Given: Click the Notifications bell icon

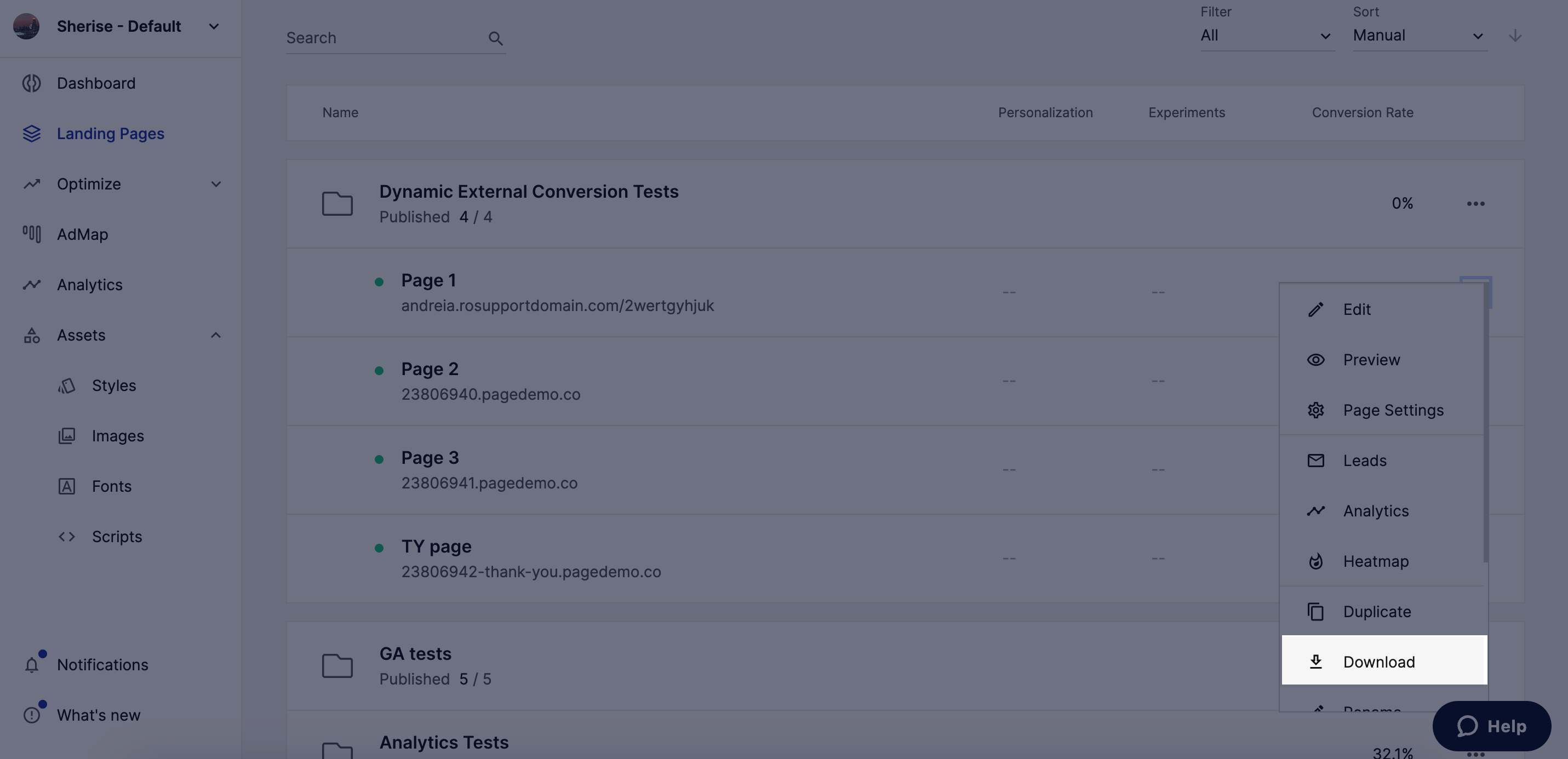Looking at the screenshot, I should (32, 665).
